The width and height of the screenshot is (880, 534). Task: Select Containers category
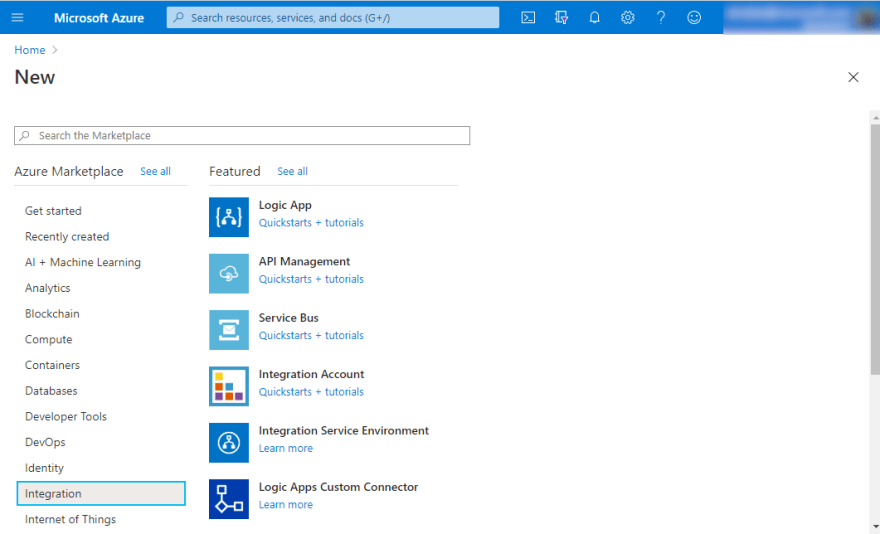53,365
